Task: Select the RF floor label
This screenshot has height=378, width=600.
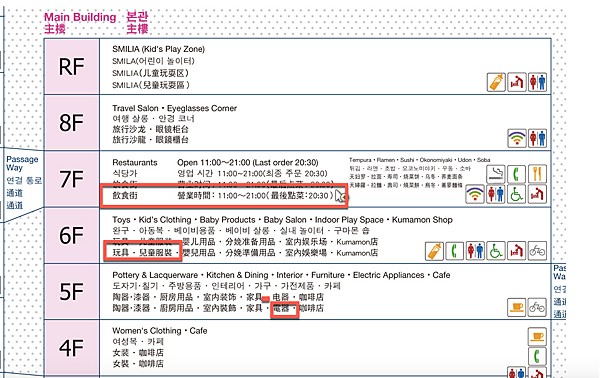Action: (x=72, y=67)
